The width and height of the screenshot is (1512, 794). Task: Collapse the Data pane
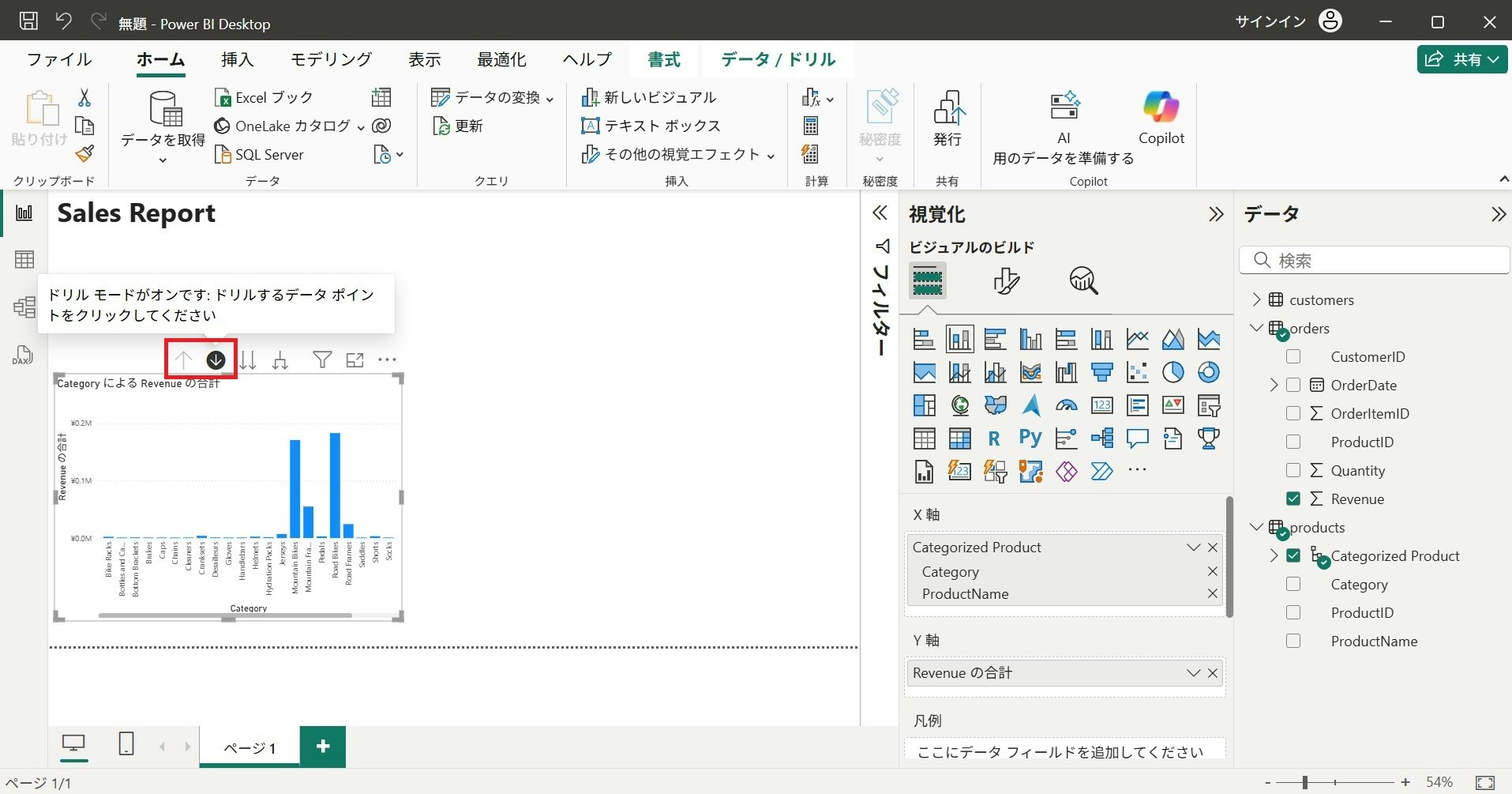coord(1498,214)
